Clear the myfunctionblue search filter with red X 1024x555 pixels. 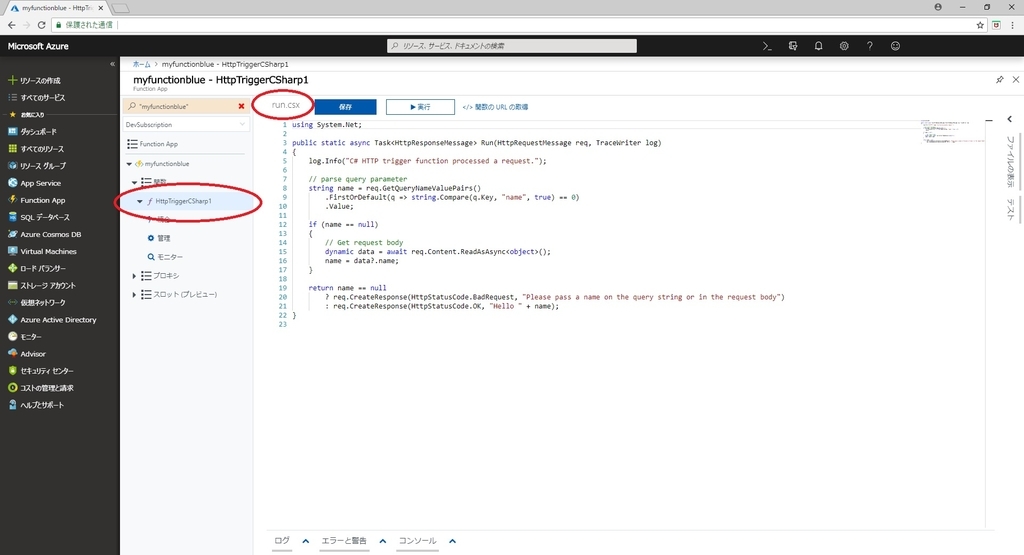click(x=242, y=106)
